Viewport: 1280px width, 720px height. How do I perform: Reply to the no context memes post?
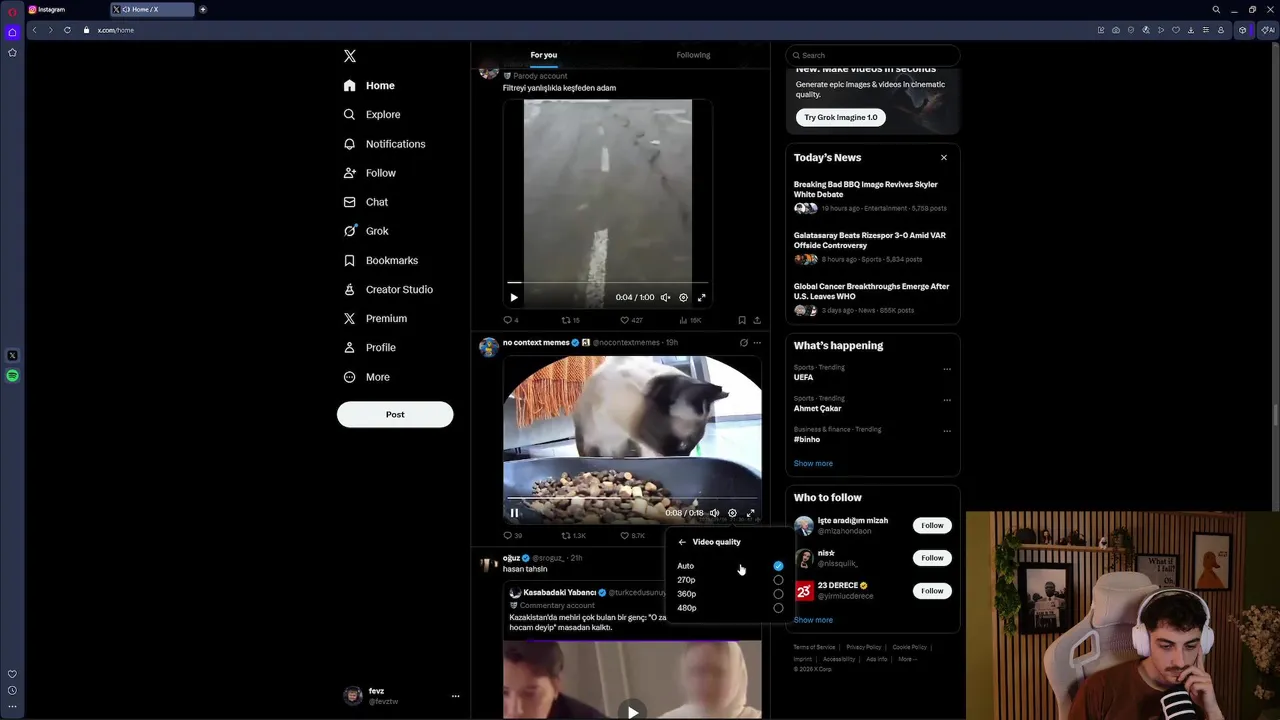coord(512,536)
